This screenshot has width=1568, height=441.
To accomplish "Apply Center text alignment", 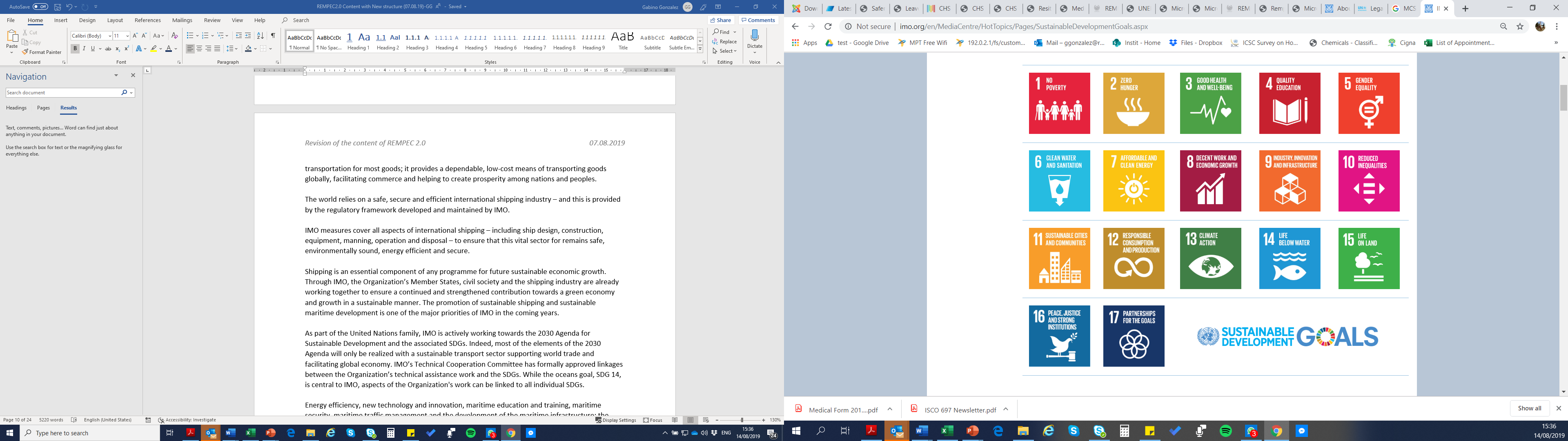I will [x=199, y=49].
